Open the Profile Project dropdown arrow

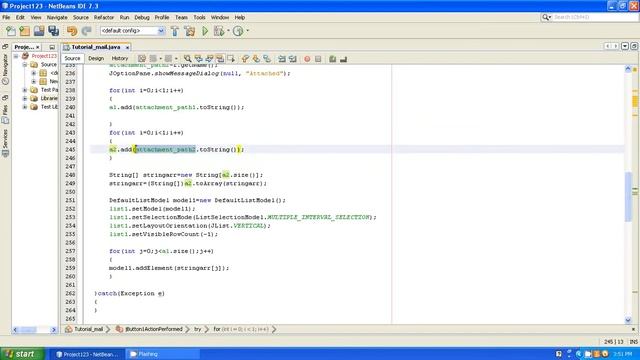(x=247, y=31)
